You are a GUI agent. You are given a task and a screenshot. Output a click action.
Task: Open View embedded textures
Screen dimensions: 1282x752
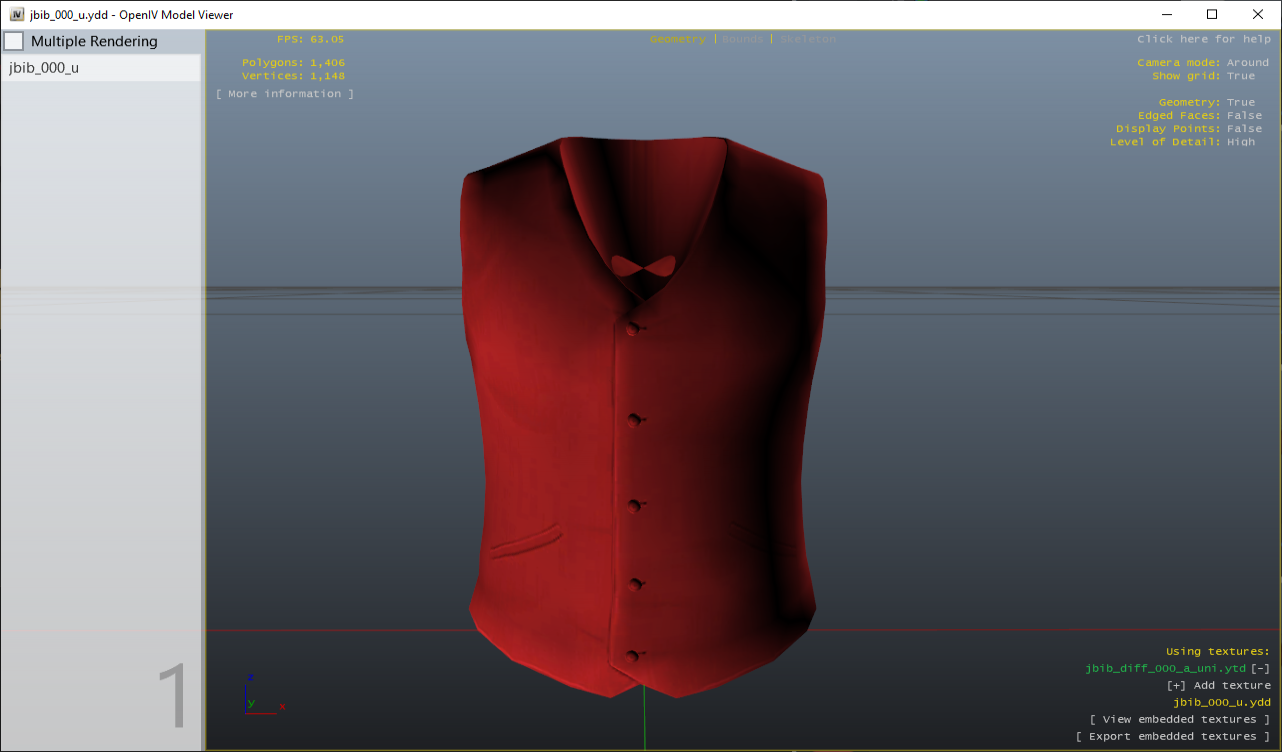tap(1180, 720)
